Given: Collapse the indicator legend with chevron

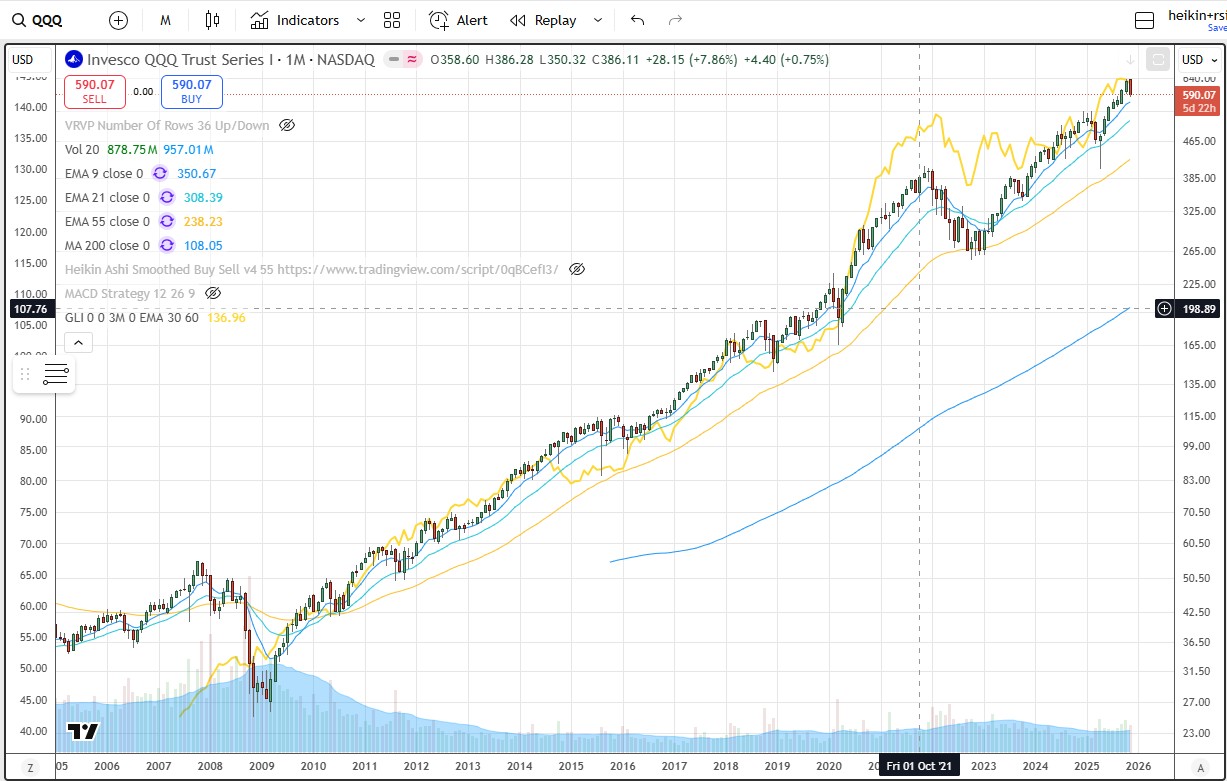Looking at the screenshot, I should pyautogui.click(x=78, y=342).
